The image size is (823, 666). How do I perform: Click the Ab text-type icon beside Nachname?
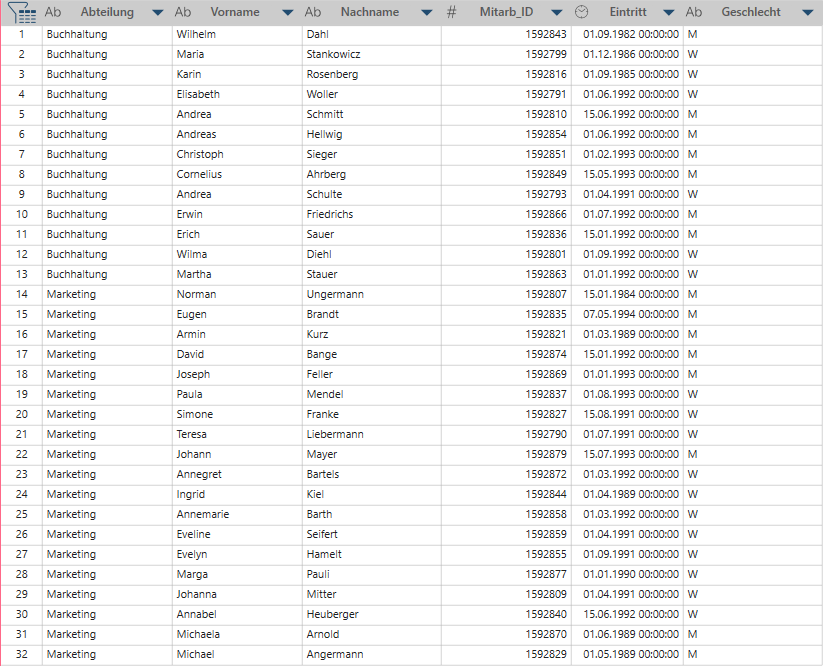313,12
